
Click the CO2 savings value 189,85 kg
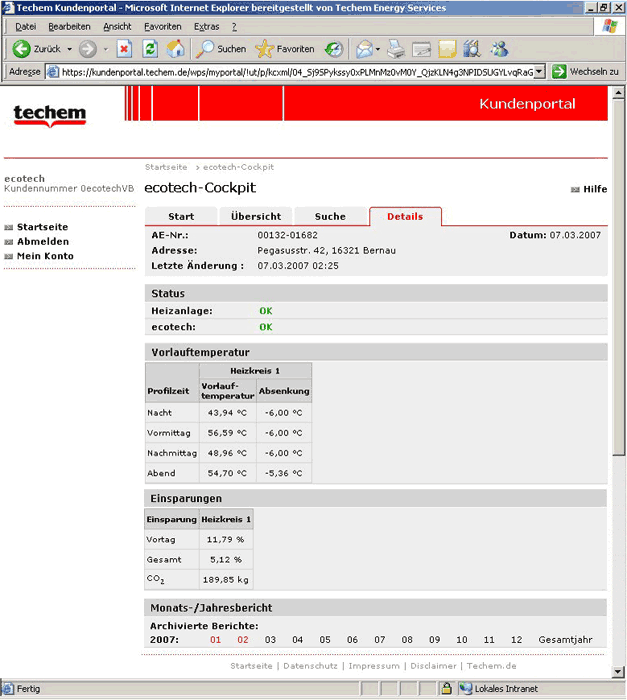click(226, 580)
